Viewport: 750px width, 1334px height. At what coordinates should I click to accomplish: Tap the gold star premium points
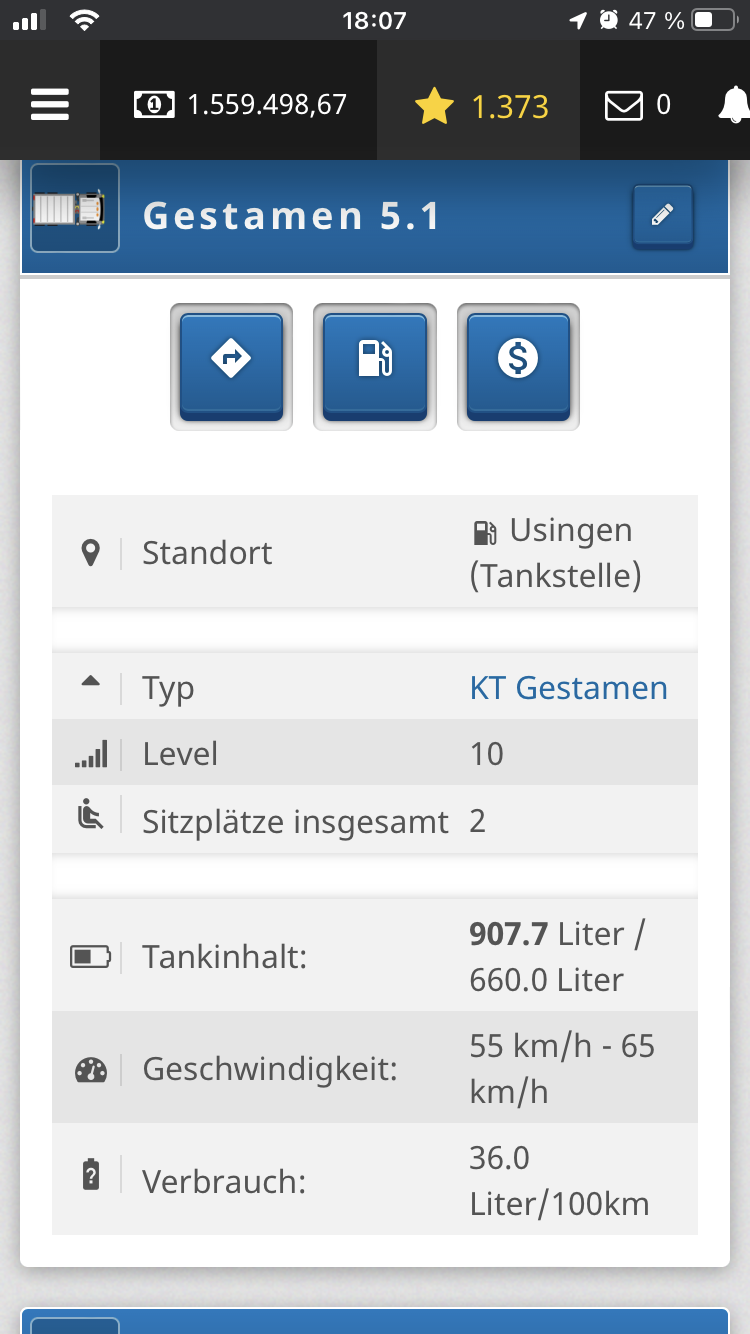[x=481, y=106]
